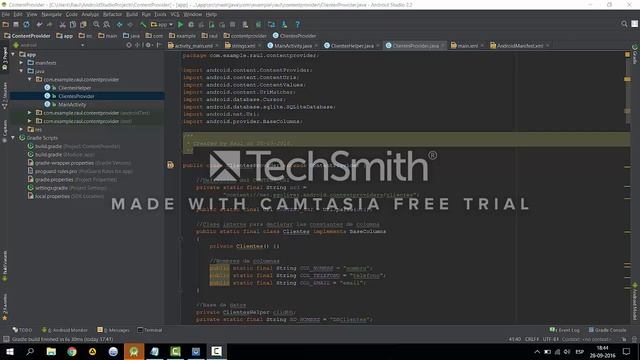Collapse the app module tree node
Screen dimensions: 640x360
(x=13, y=54)
